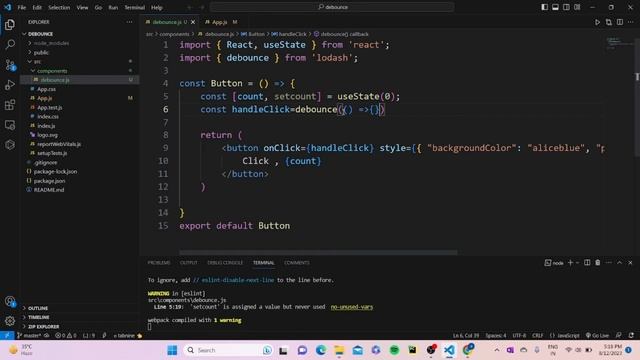Add a new terminal with plus
This screenshot has height=360, width=640.
(x=570, y=263)
